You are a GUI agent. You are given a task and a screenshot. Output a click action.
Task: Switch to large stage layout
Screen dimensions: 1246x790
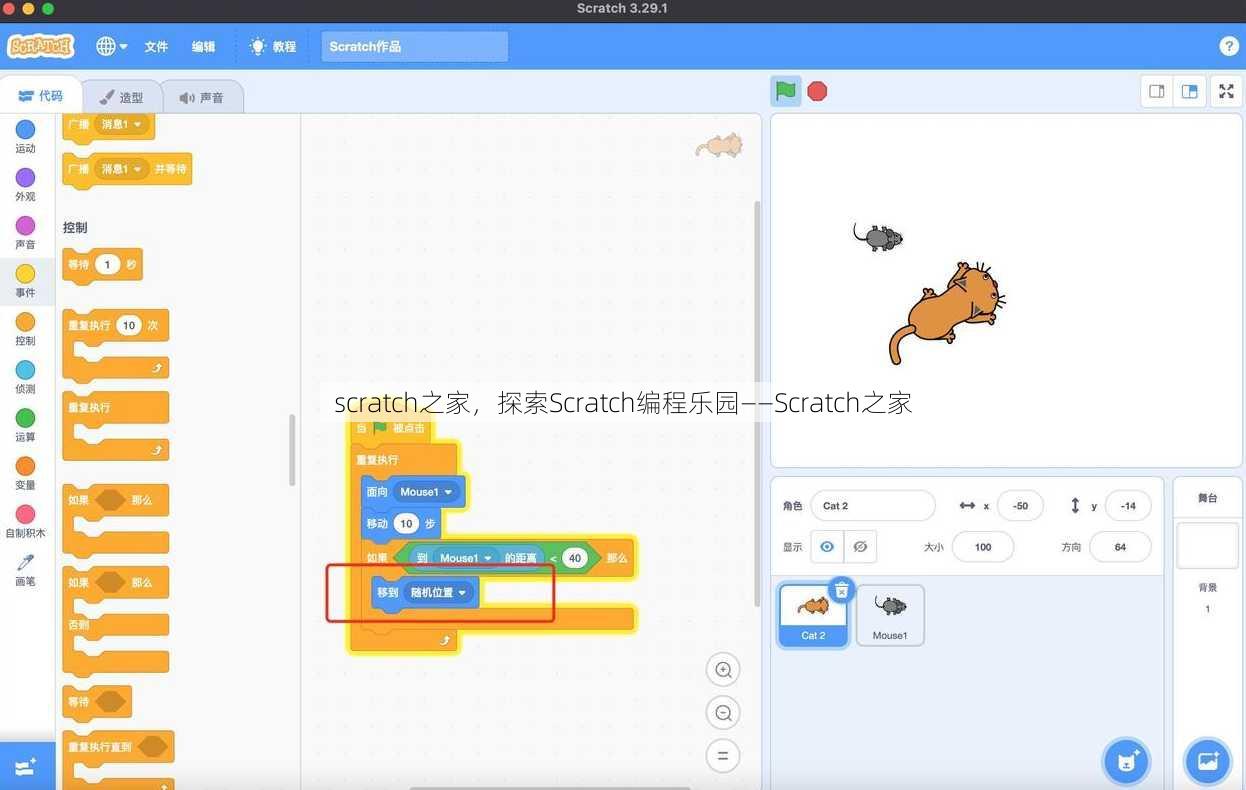click(1189, 91)
